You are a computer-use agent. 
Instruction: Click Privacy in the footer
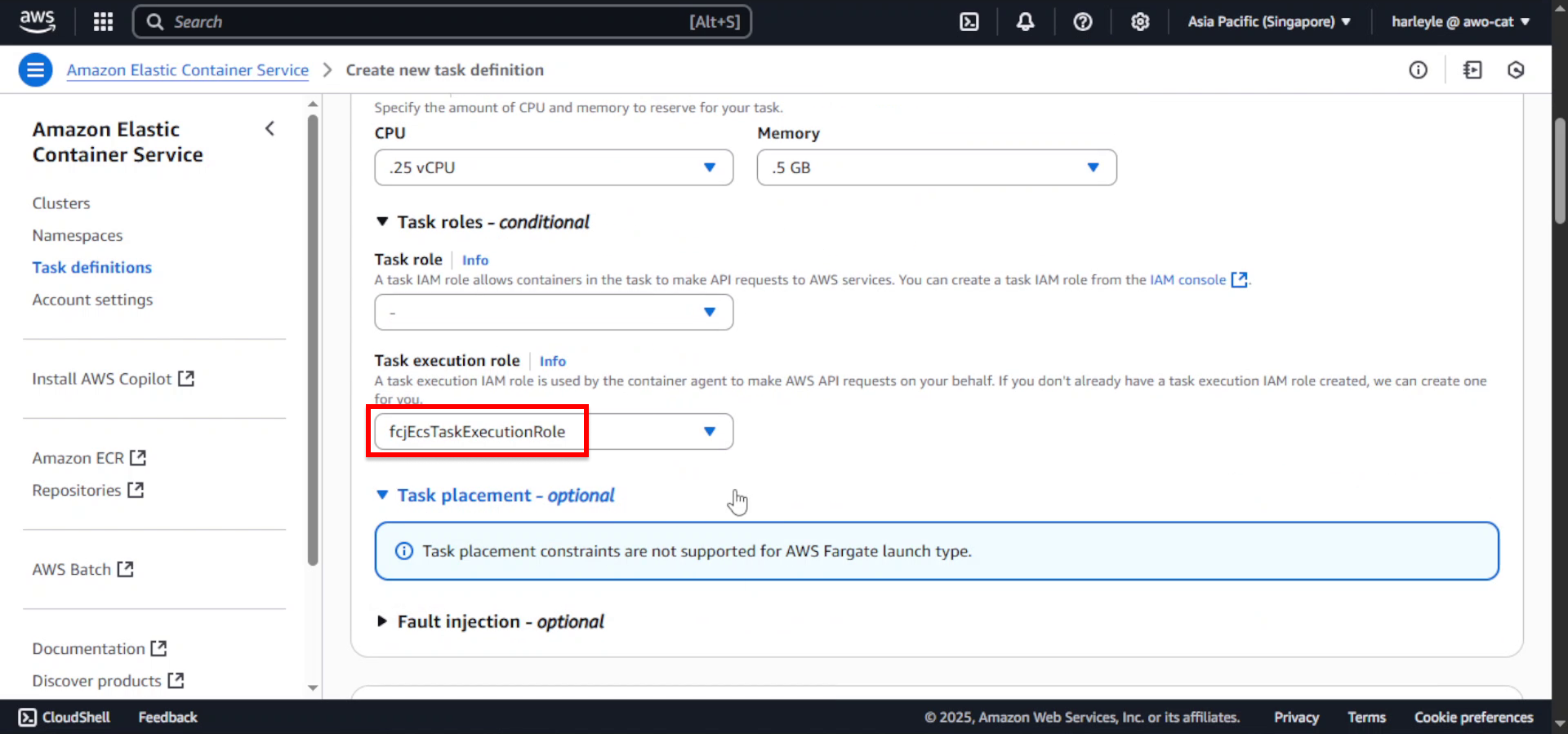(1296, 717)
